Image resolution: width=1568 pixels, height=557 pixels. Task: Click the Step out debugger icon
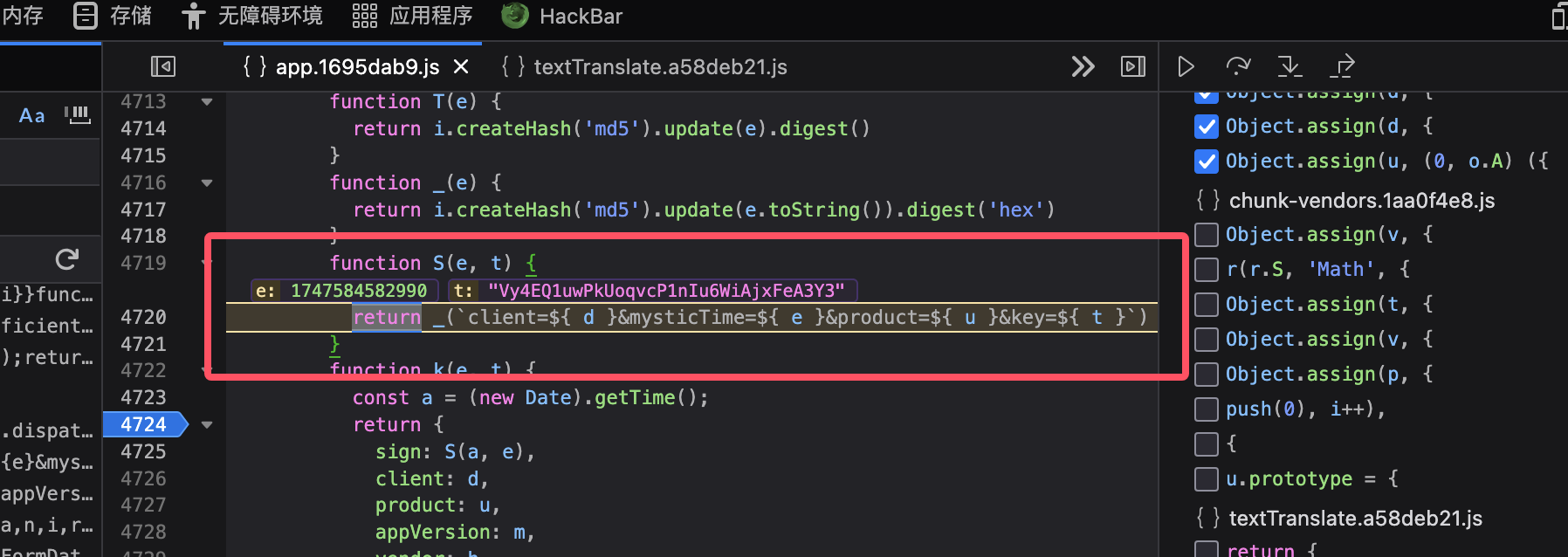click(1342, 66)
